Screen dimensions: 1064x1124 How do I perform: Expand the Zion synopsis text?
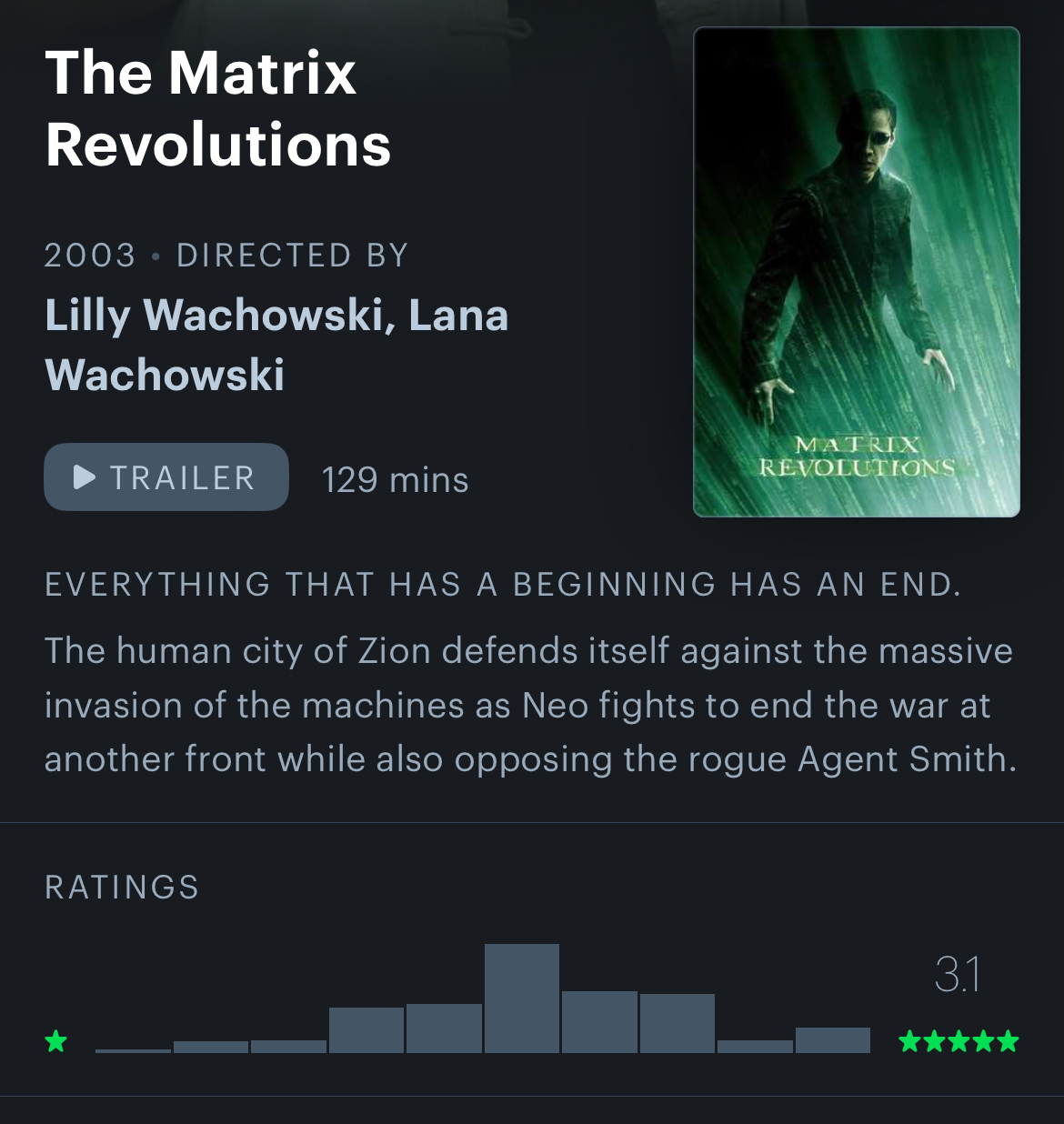[529, 705]
